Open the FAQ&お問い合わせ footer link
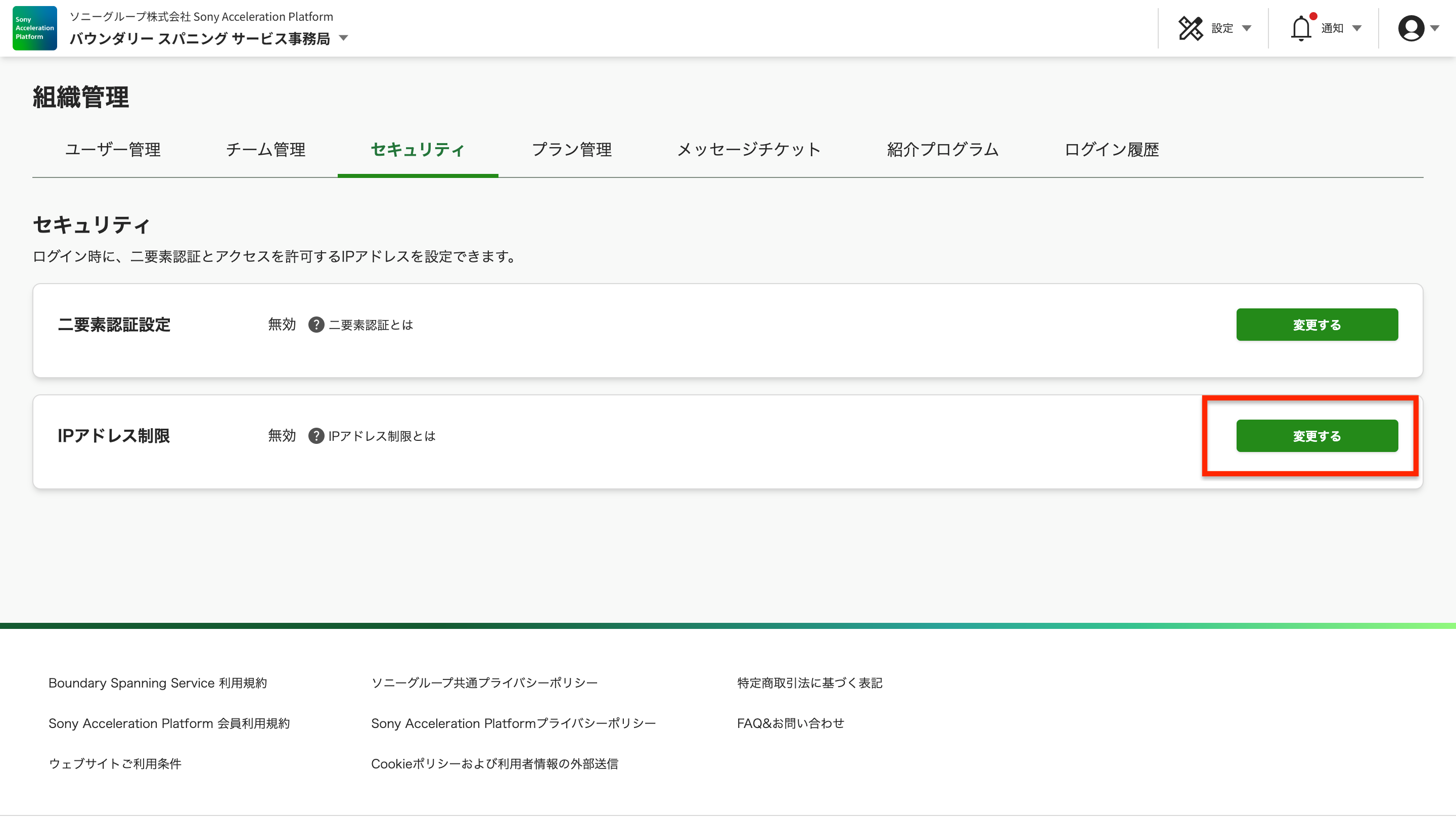 pos(790,723)
